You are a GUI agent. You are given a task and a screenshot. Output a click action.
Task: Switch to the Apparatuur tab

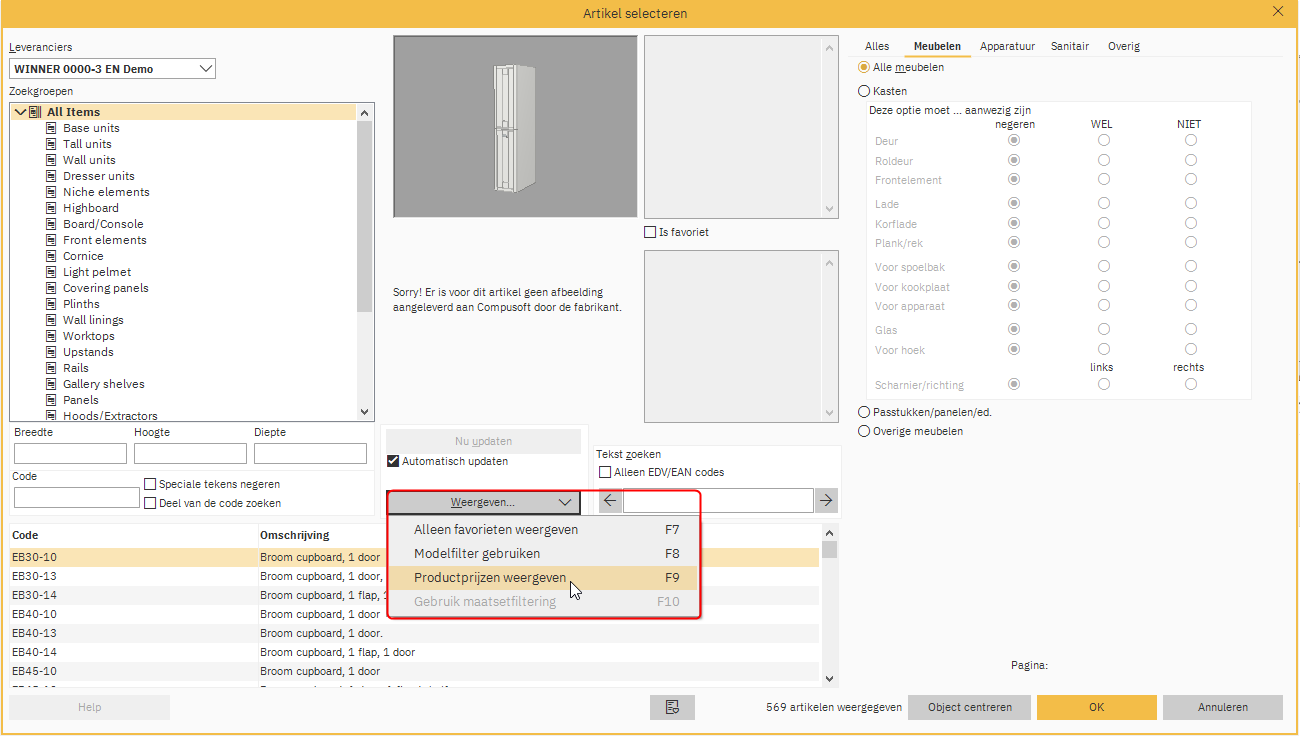(x=1007, y=46)
